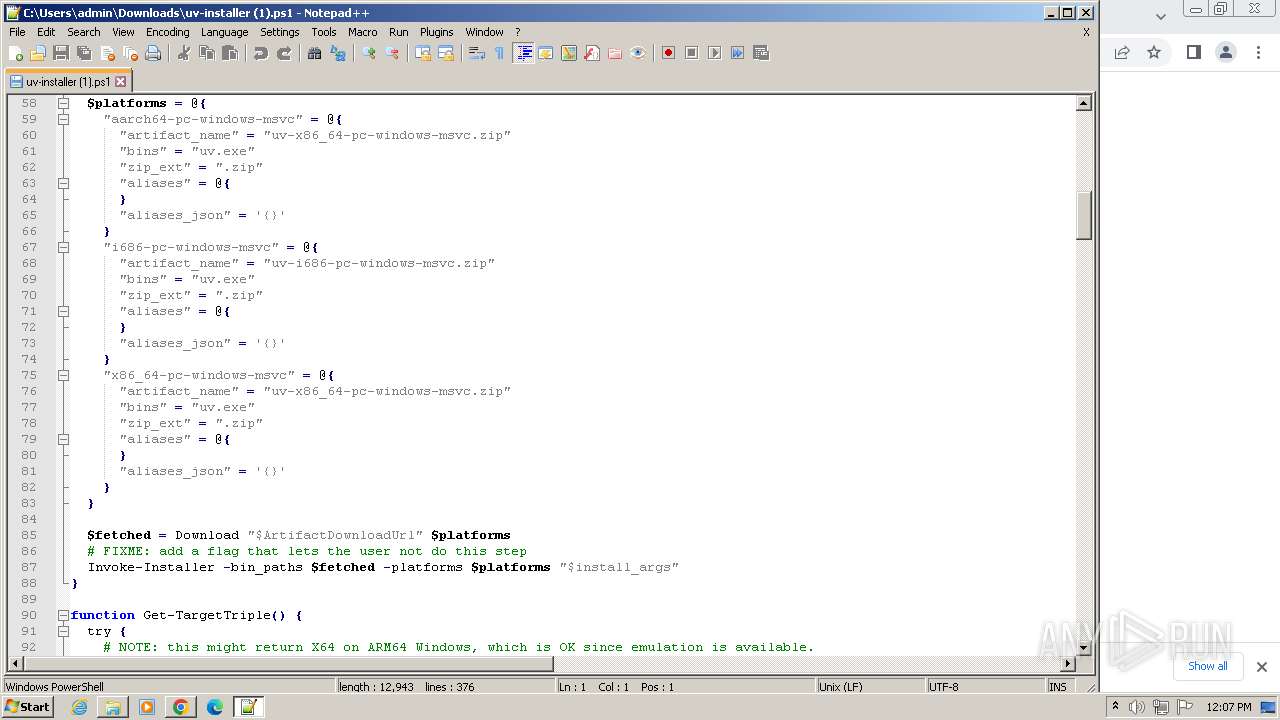Toggle synchronize horizontal scrolling
This screenshot has height=720, width=1280.
[446, 53]
